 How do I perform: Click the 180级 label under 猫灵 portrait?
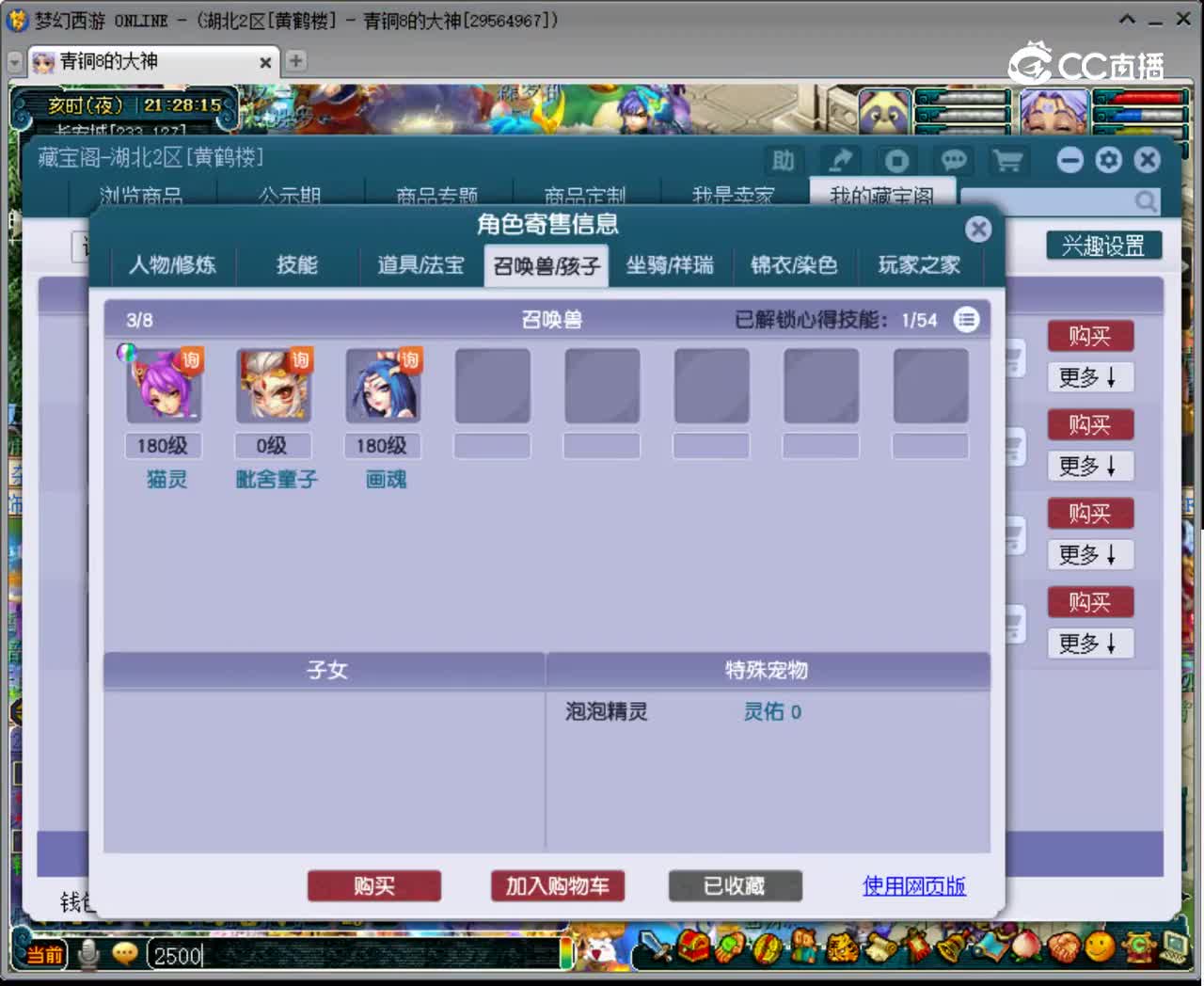tap(164, 446)
